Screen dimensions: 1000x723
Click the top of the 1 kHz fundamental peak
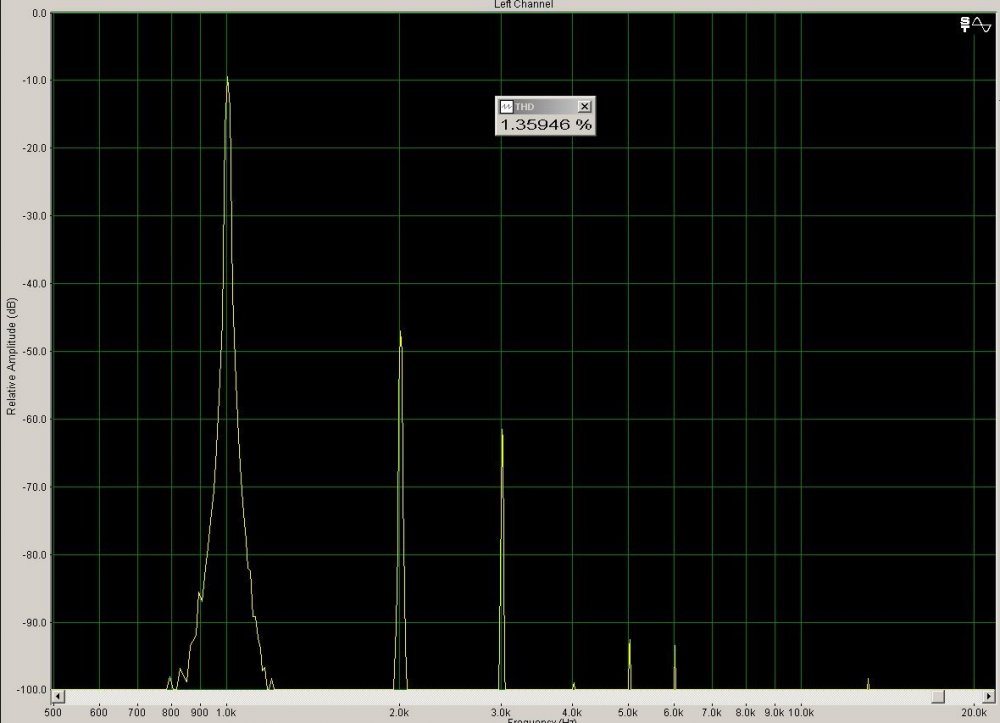227,78
